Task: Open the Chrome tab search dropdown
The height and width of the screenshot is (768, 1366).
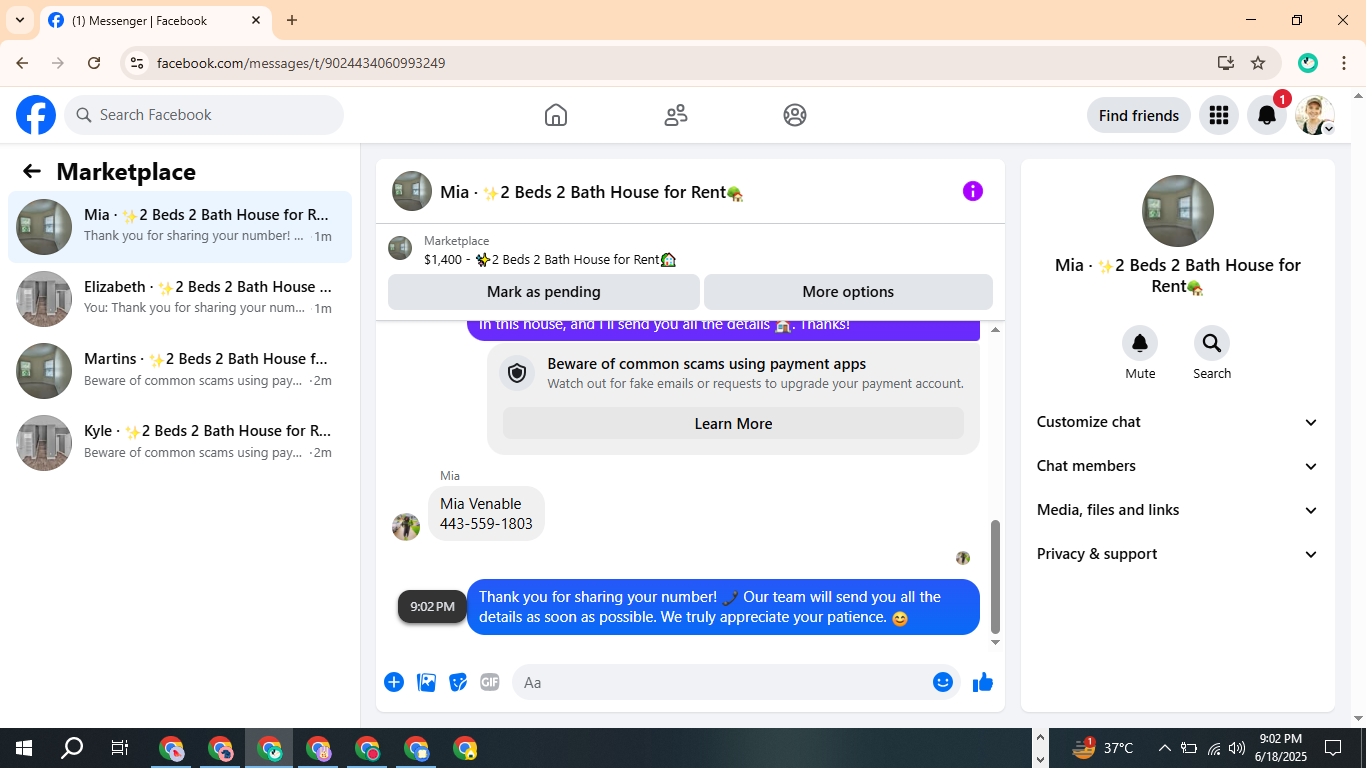Action: click(20, 20)
